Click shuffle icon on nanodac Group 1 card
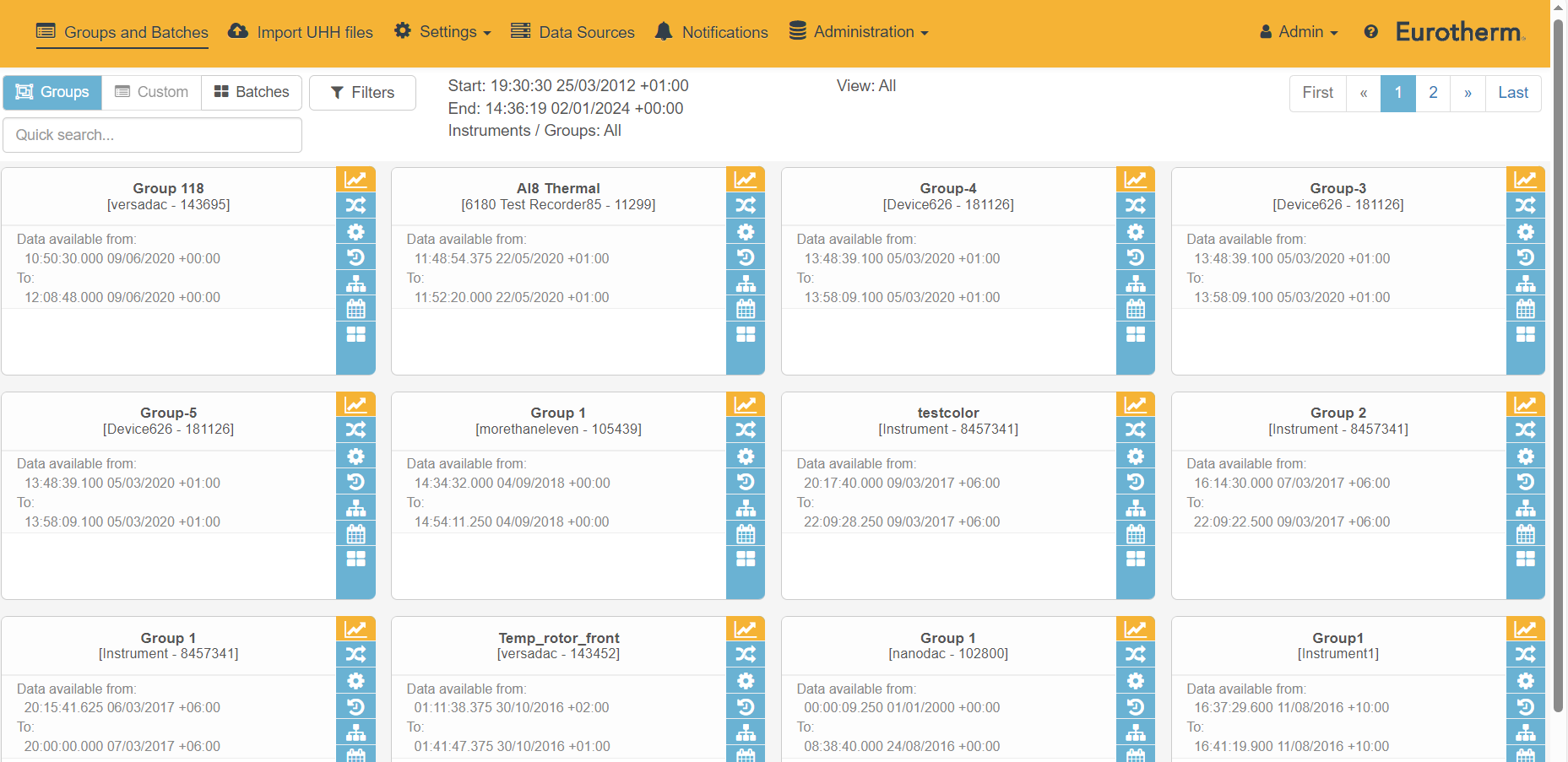 (x=1136, y=654)
